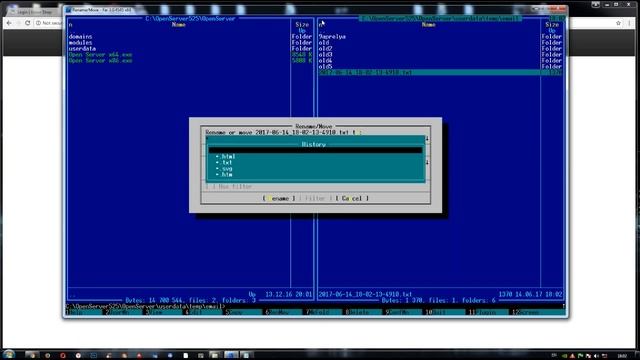Select the old3 folder in the right panel
This screenshot has height=360, width=640.
(325, 55)
